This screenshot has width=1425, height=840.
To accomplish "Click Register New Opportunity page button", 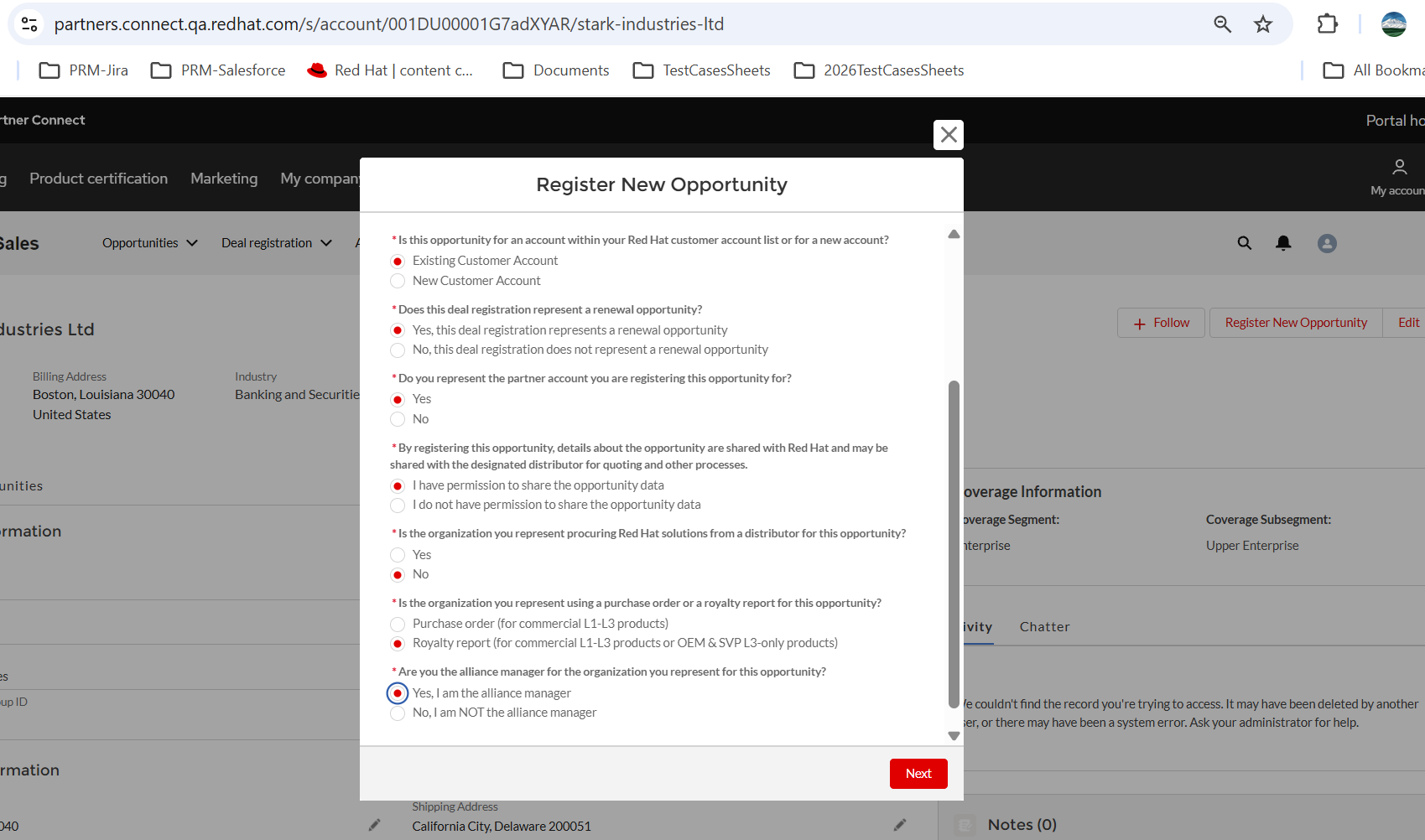I will tap(1296, 323).
